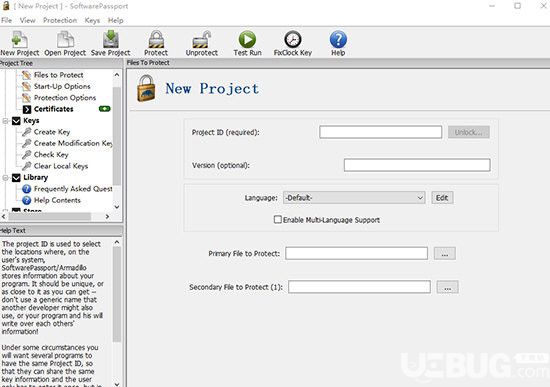Click the blue Help question icon in toolbar
The image size is (550, 387).
coord(338,39)
